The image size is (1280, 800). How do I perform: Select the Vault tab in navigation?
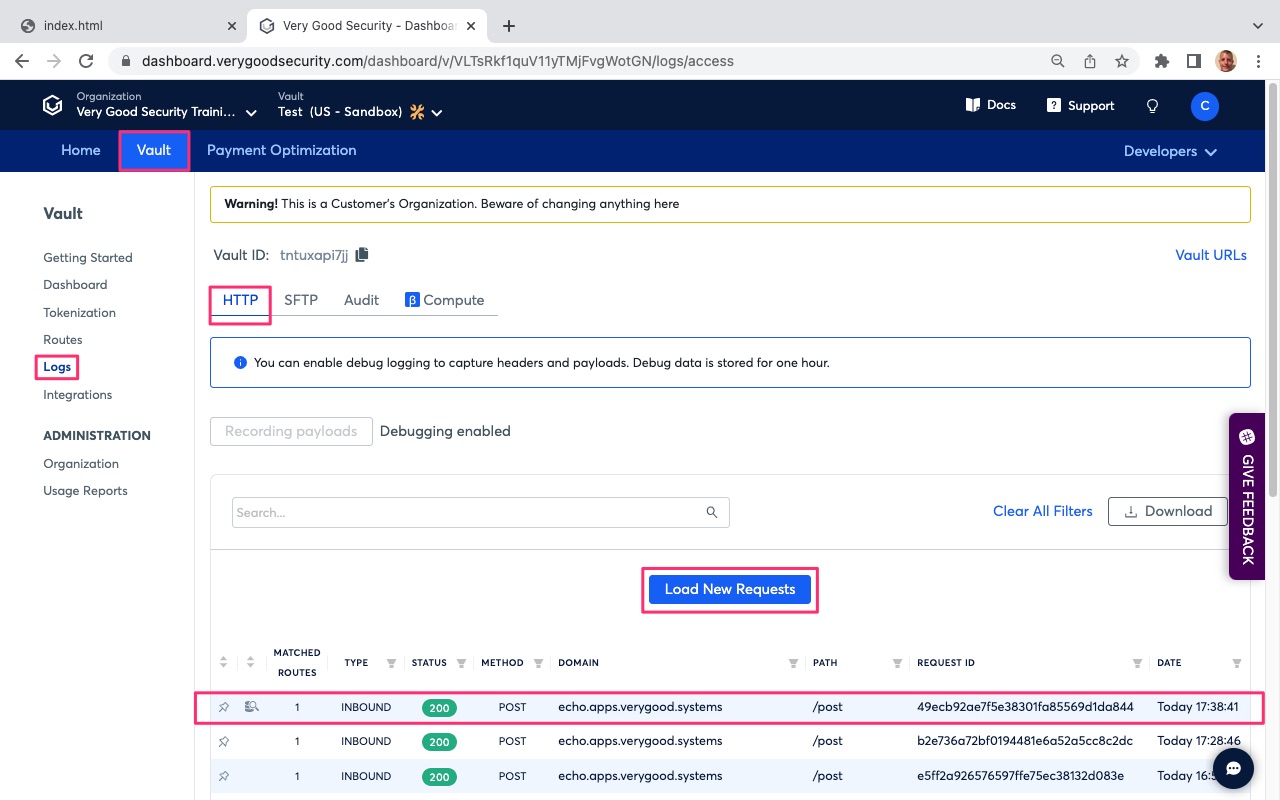154,150
